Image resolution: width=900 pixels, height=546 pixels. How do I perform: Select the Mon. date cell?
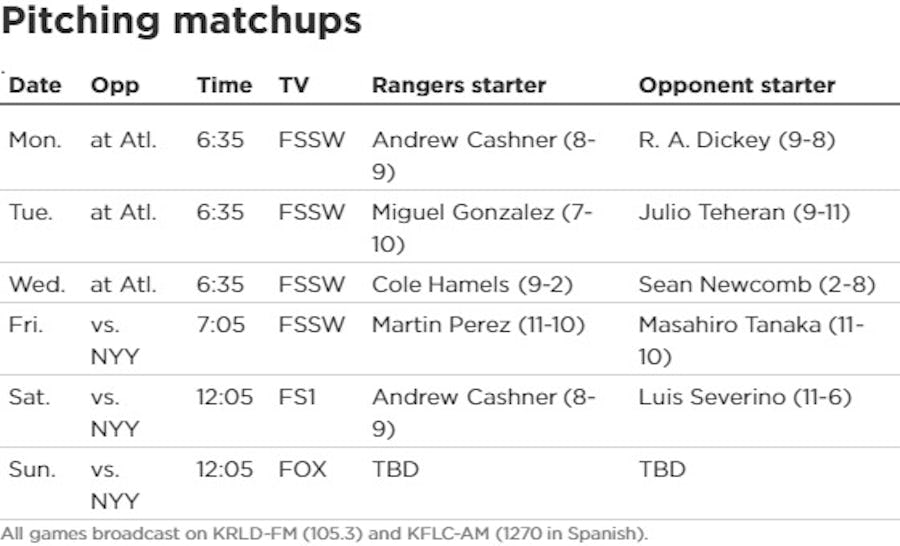tap(35, 140)
